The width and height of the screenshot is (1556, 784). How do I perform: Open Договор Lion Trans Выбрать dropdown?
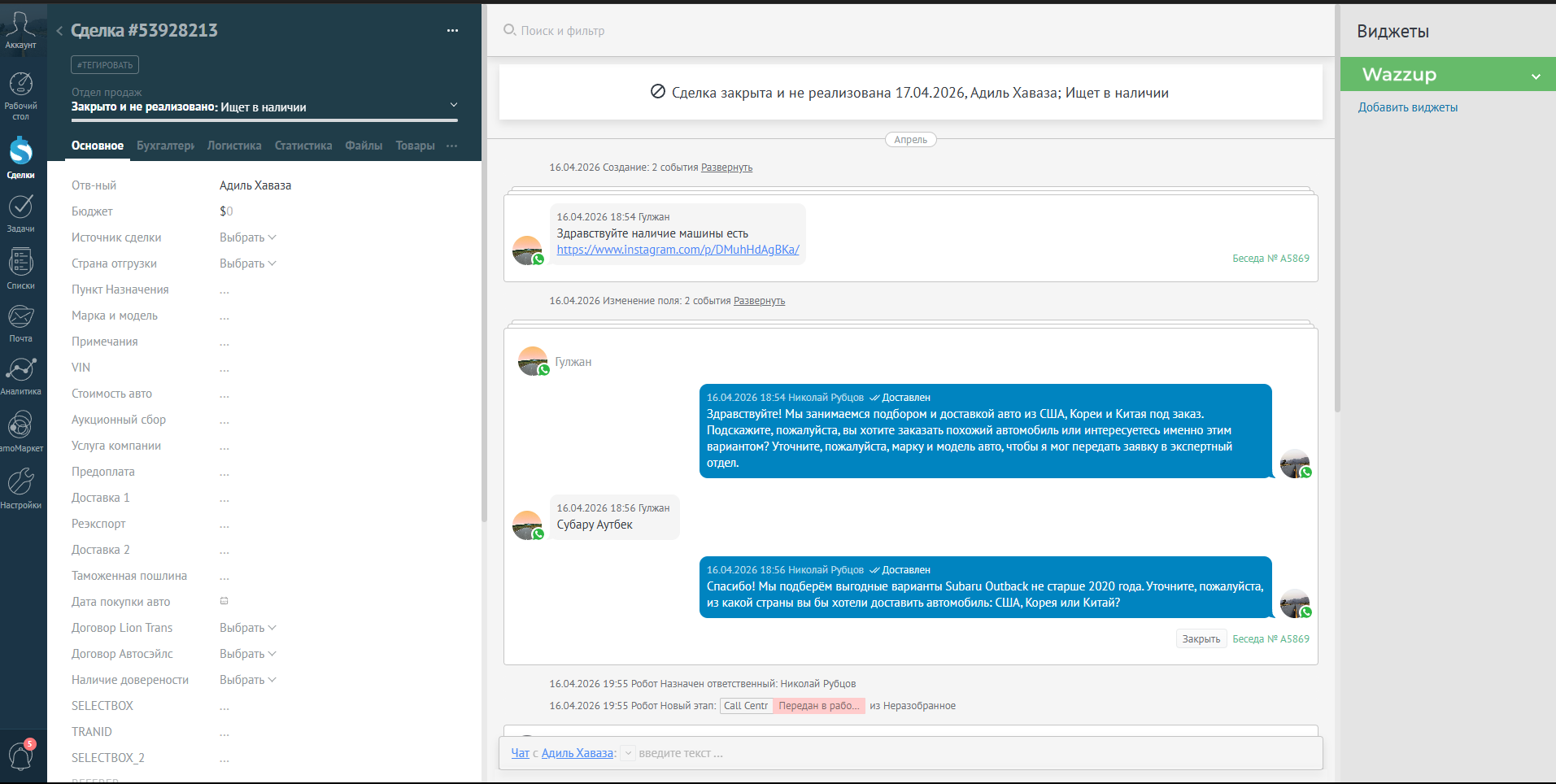[x=247, y=628]
